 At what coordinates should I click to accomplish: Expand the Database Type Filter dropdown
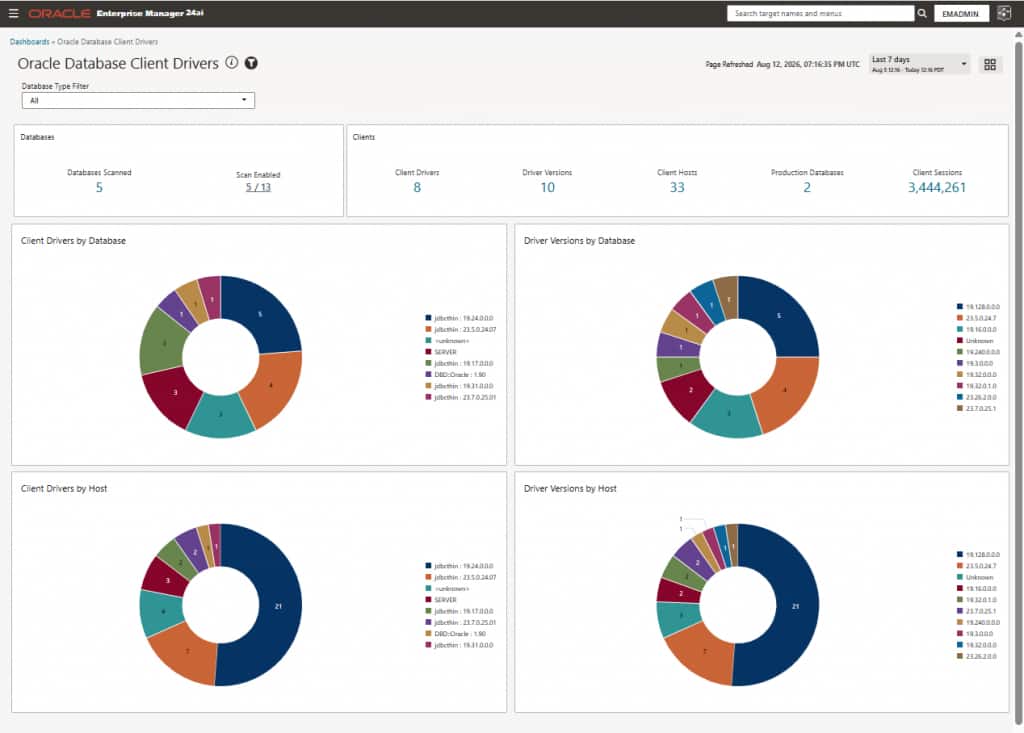tap(138, 101)
